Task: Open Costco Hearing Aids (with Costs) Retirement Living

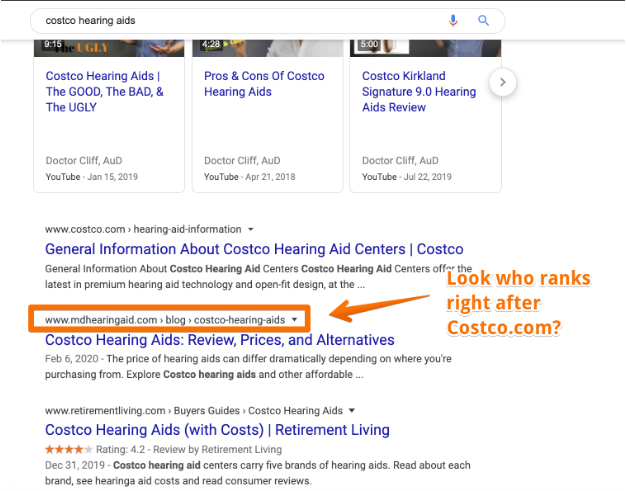Action: [217, 430]
